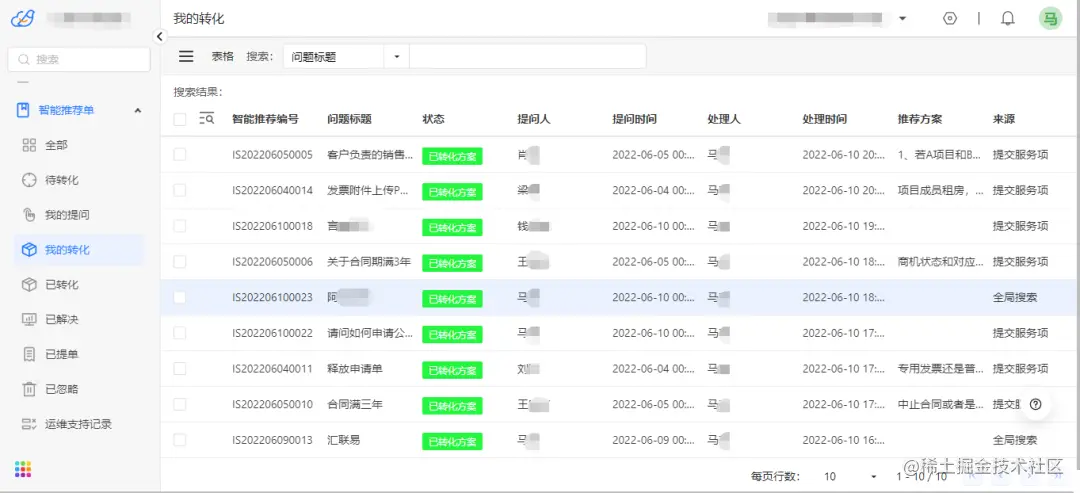This screenshot has height=493, width=1080.
Task: Check the row IS202206100023 checkbox
Action: click(x=180, y=297)
